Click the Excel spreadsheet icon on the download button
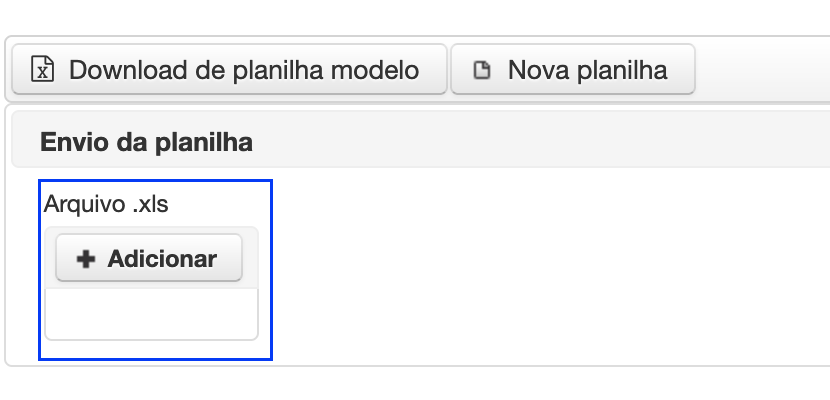This screenshot has height=400, width=830. 42,69
